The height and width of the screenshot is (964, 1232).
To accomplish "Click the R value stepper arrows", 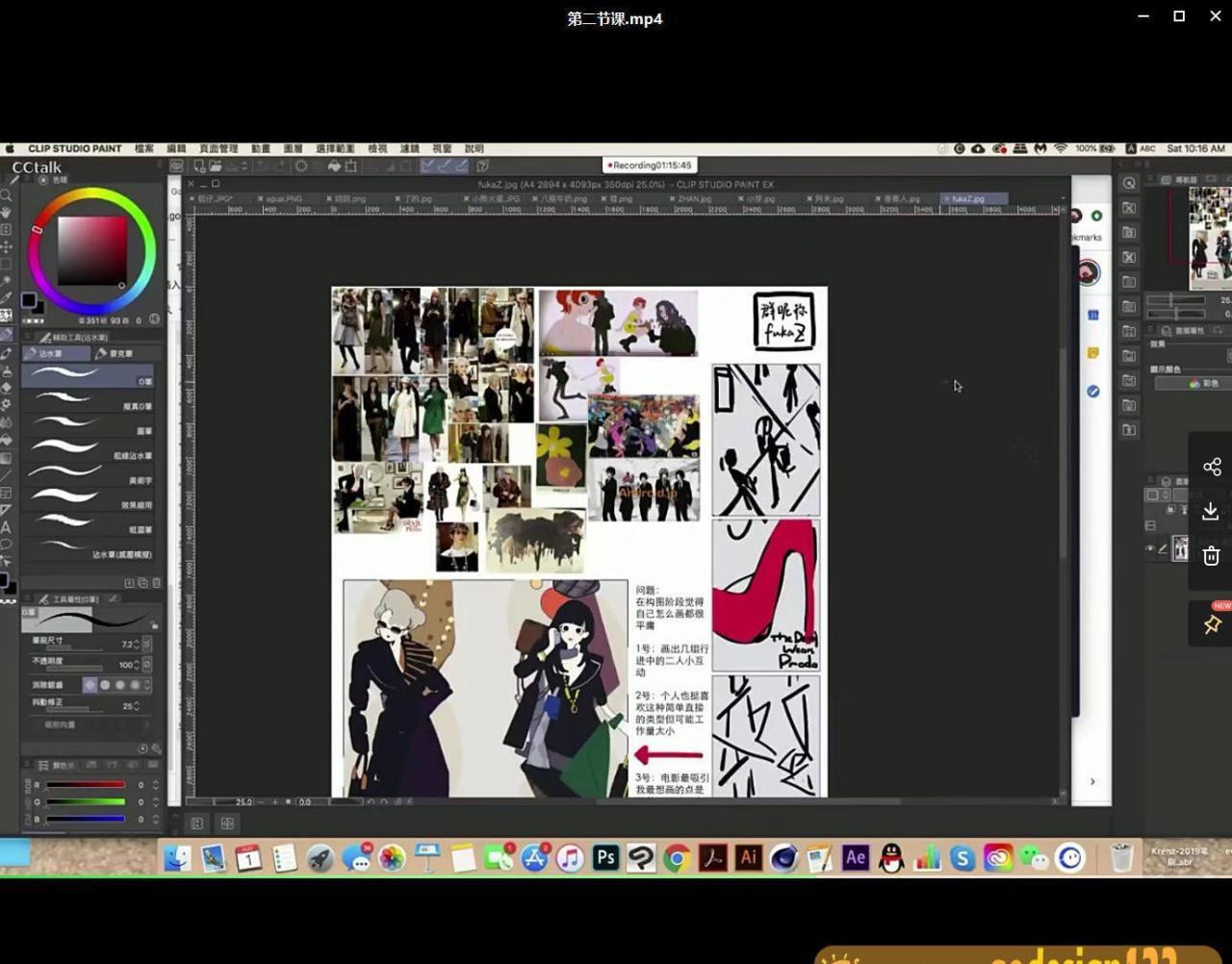I will click(x=156, y=785).
